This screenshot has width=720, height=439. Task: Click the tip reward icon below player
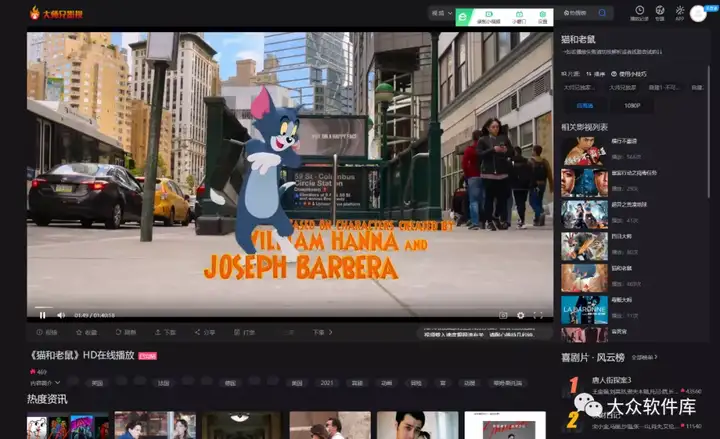237,332
